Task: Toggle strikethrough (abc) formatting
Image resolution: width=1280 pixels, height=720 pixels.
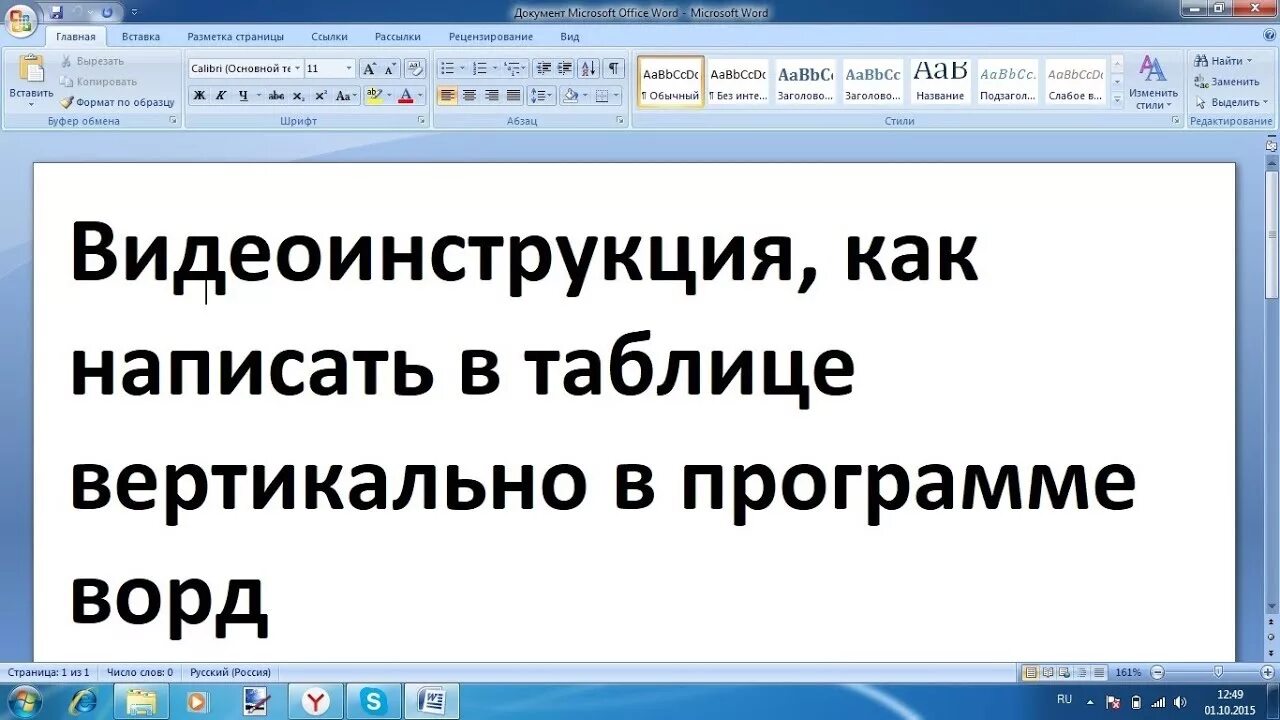Action: pos(277,96)
